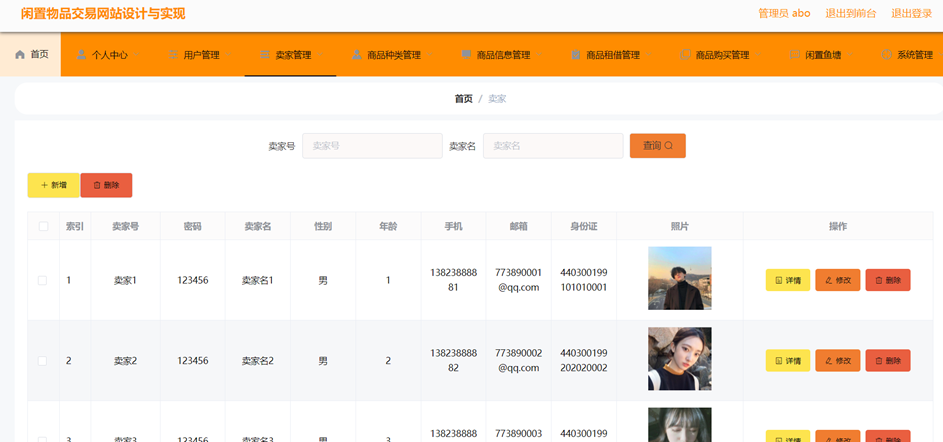This screenshot has width=943, height=442.
Task: Click the home icon beside 首页
Action: click(x=20, y=55)
